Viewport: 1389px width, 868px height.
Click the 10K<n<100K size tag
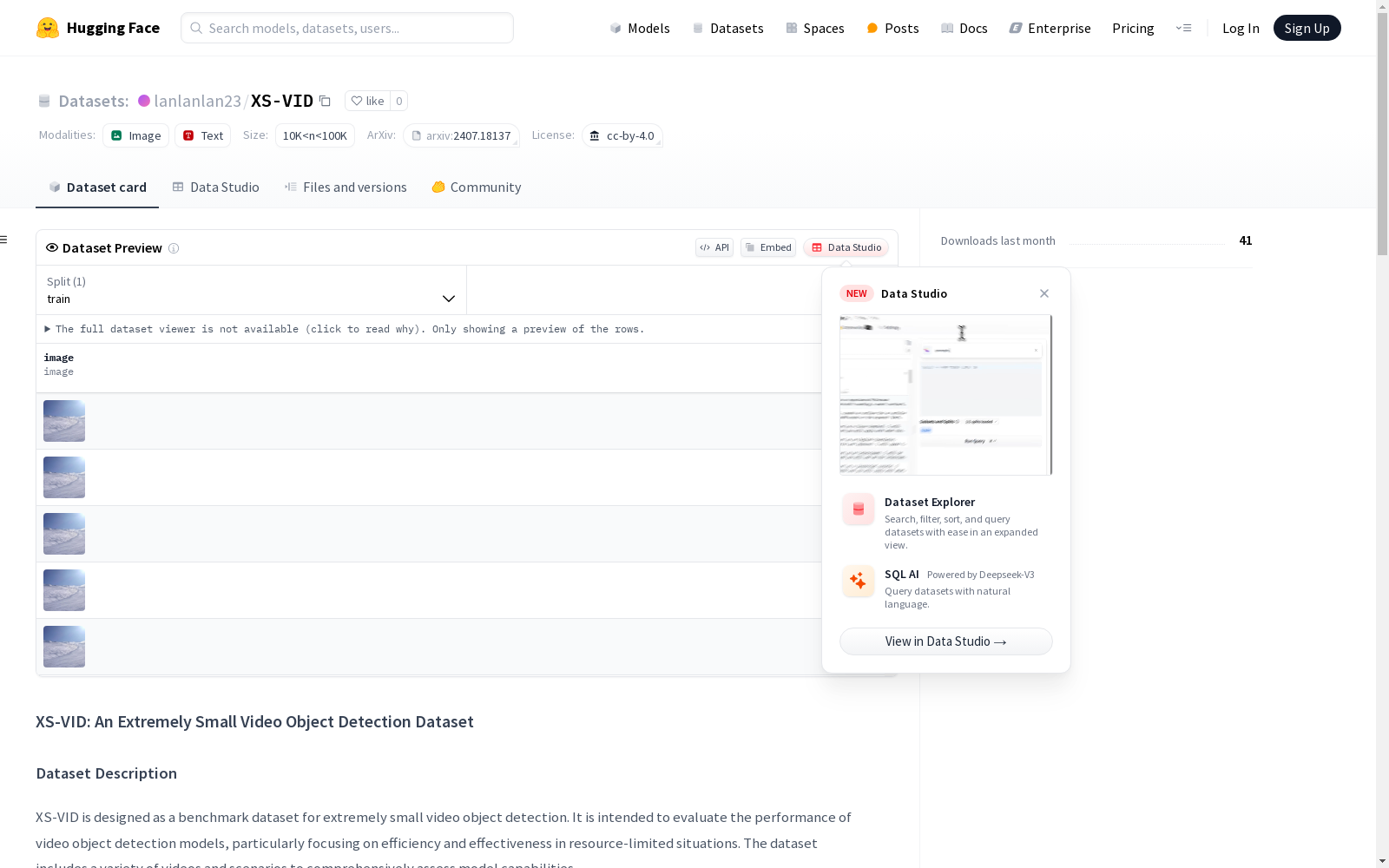pos(315,135)
